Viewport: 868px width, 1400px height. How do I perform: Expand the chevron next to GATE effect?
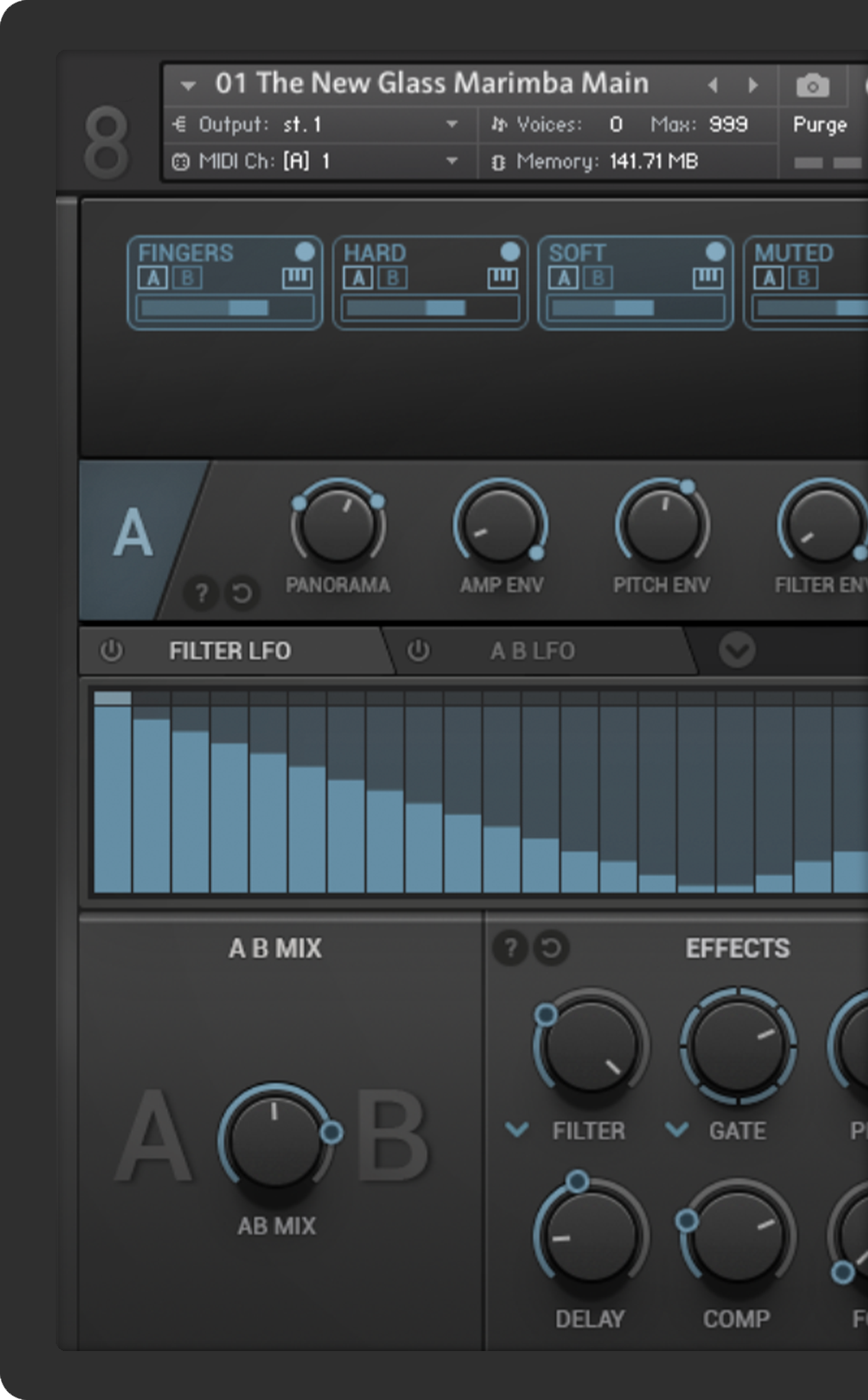click(677, 1129)
